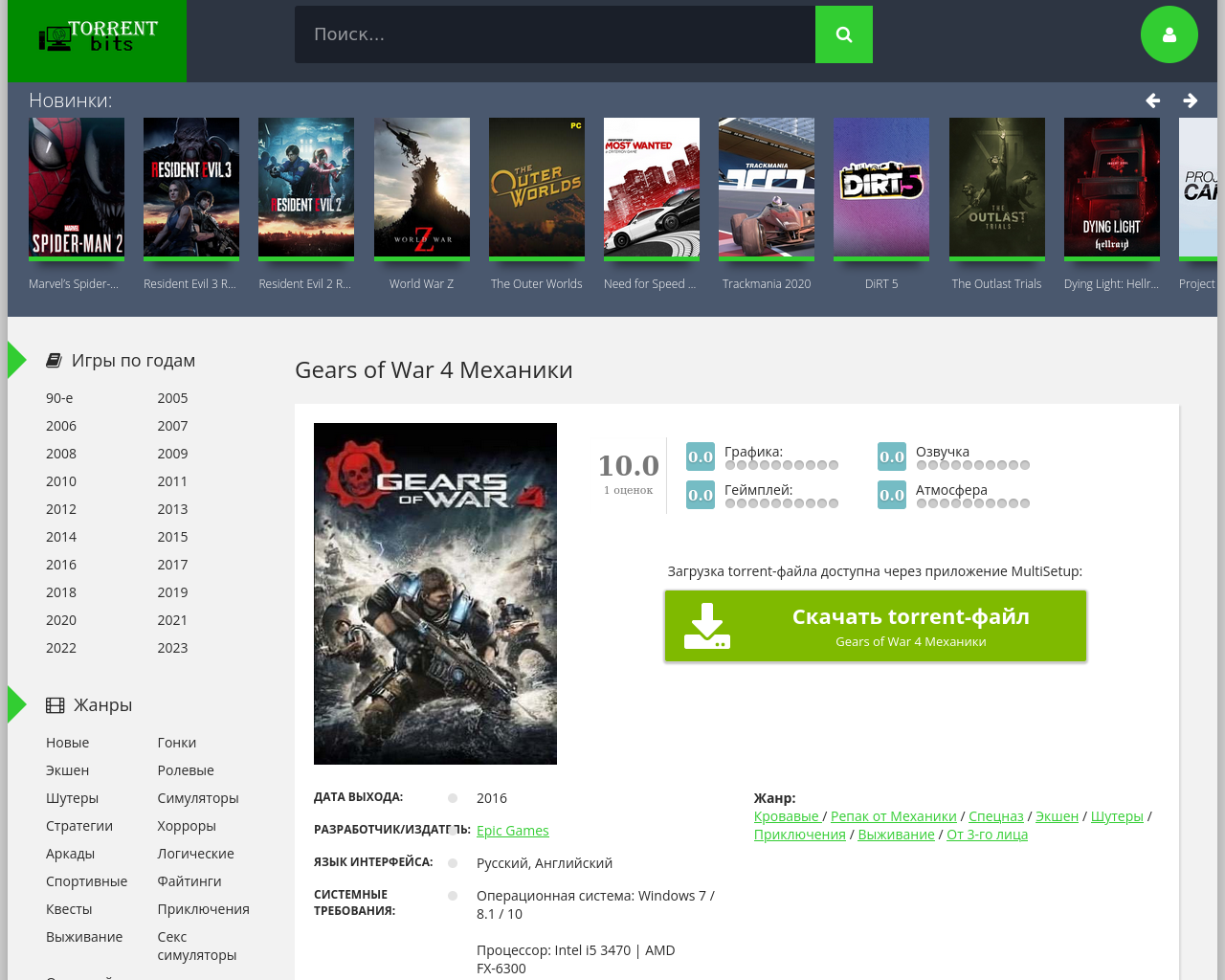This screenshot has height=980, width=1225.
Task: Select games from year 2020
Action: click(x=61, y=620)
